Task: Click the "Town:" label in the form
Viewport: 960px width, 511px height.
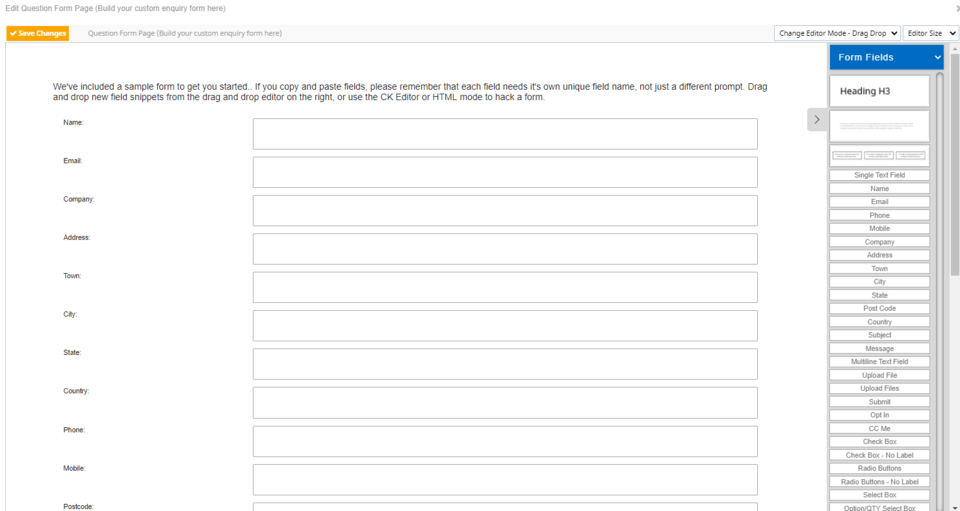Action: 72,276
